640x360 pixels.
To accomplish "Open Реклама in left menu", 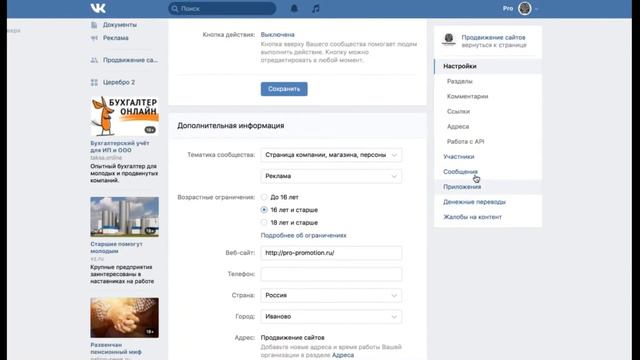I will tap(116, 38).
